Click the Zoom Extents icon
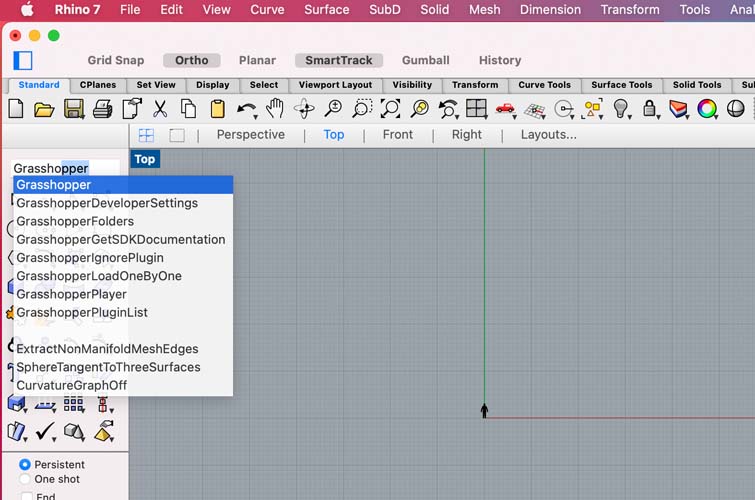This screenshot has height=500, width=755. tap(391, 109)
